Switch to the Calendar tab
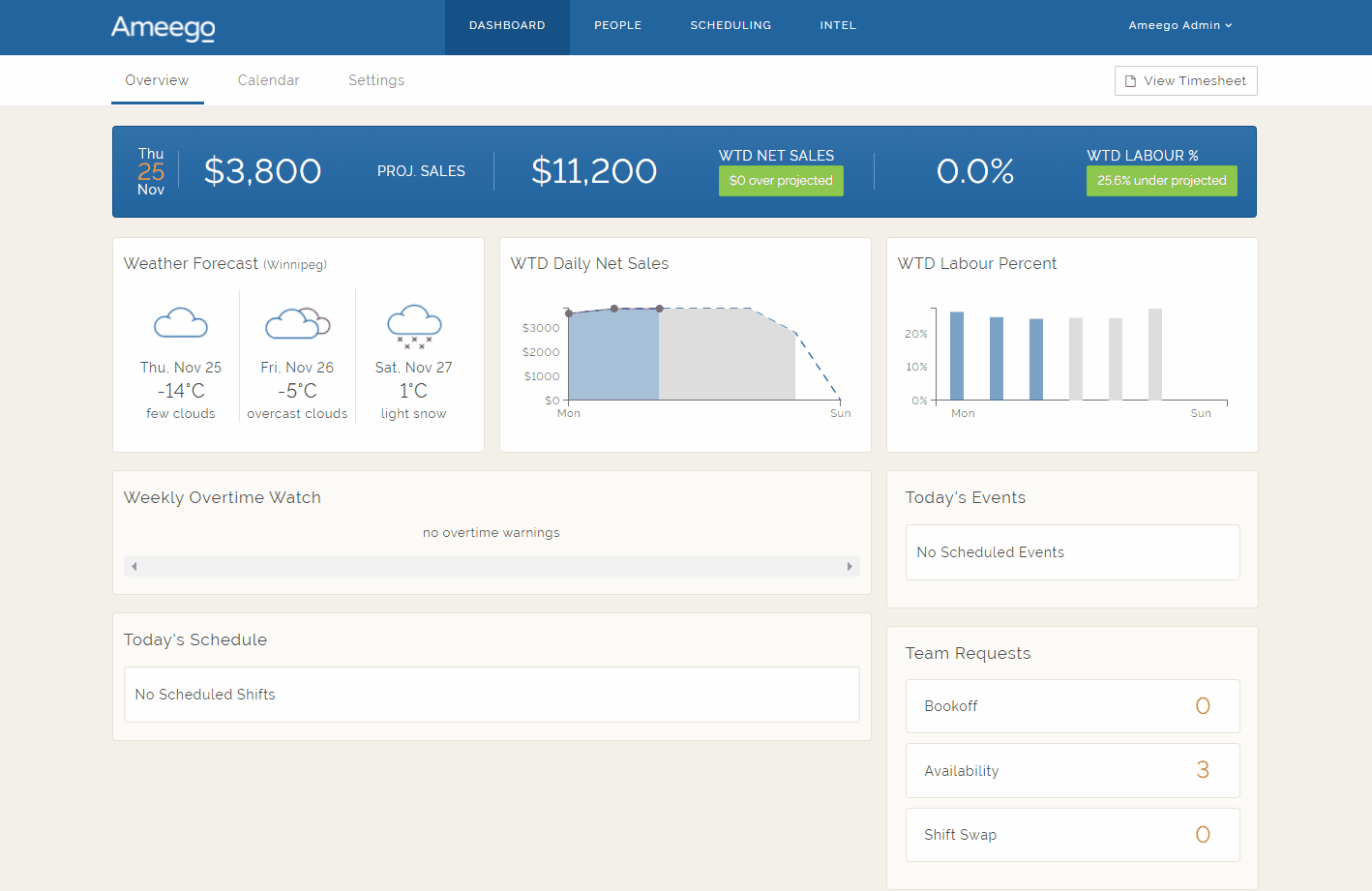1372x891 pixels. tap(268, 80)
